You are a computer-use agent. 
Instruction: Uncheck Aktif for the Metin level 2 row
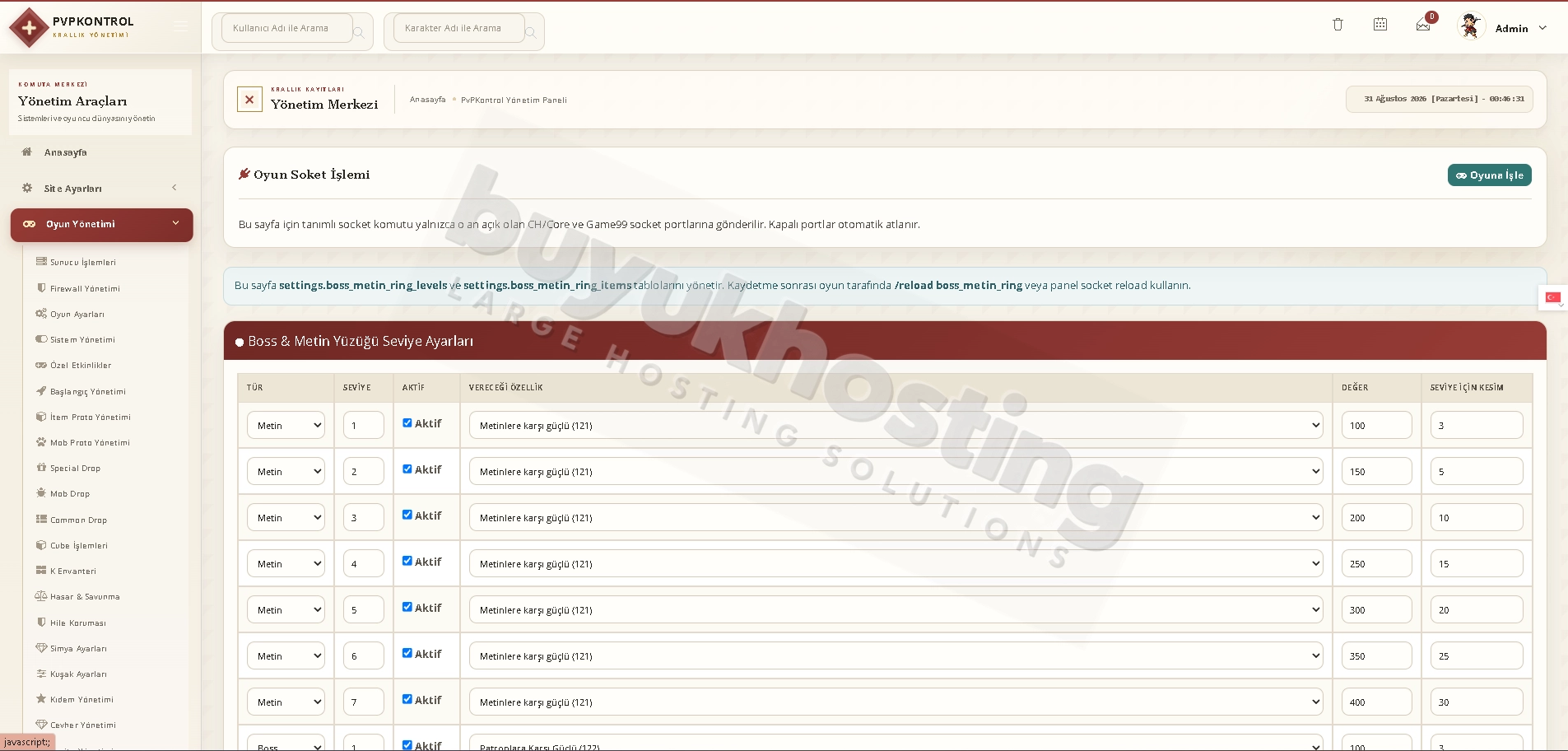pos(407,469)
